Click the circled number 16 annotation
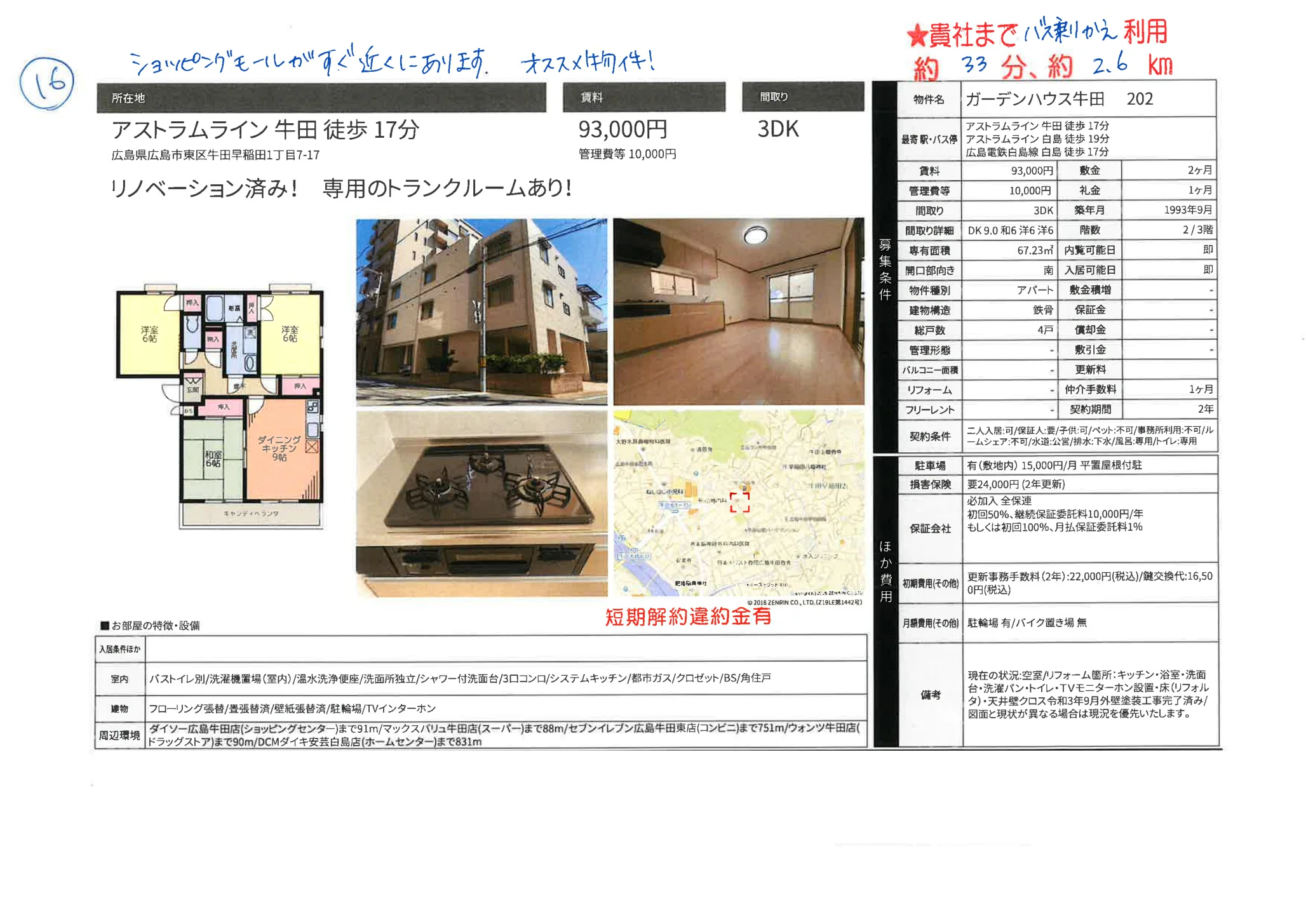Viewport: 1306px width, 924px height. coord(46,83)
